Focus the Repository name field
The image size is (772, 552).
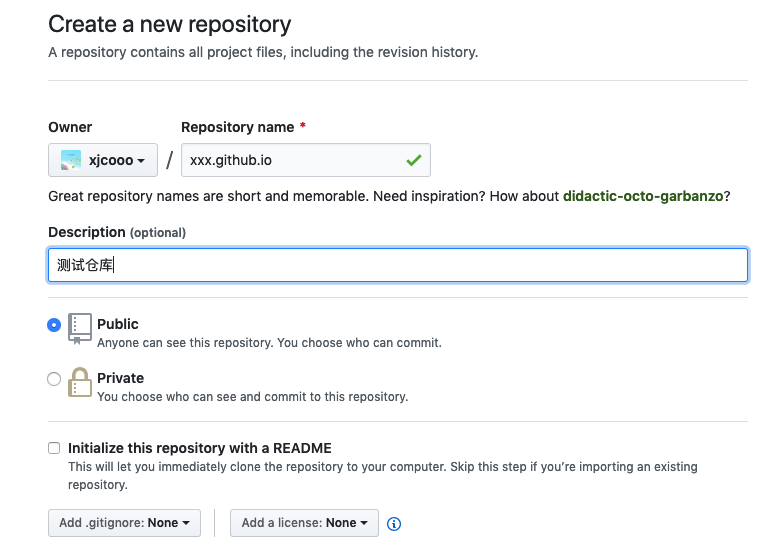point(306,160)
